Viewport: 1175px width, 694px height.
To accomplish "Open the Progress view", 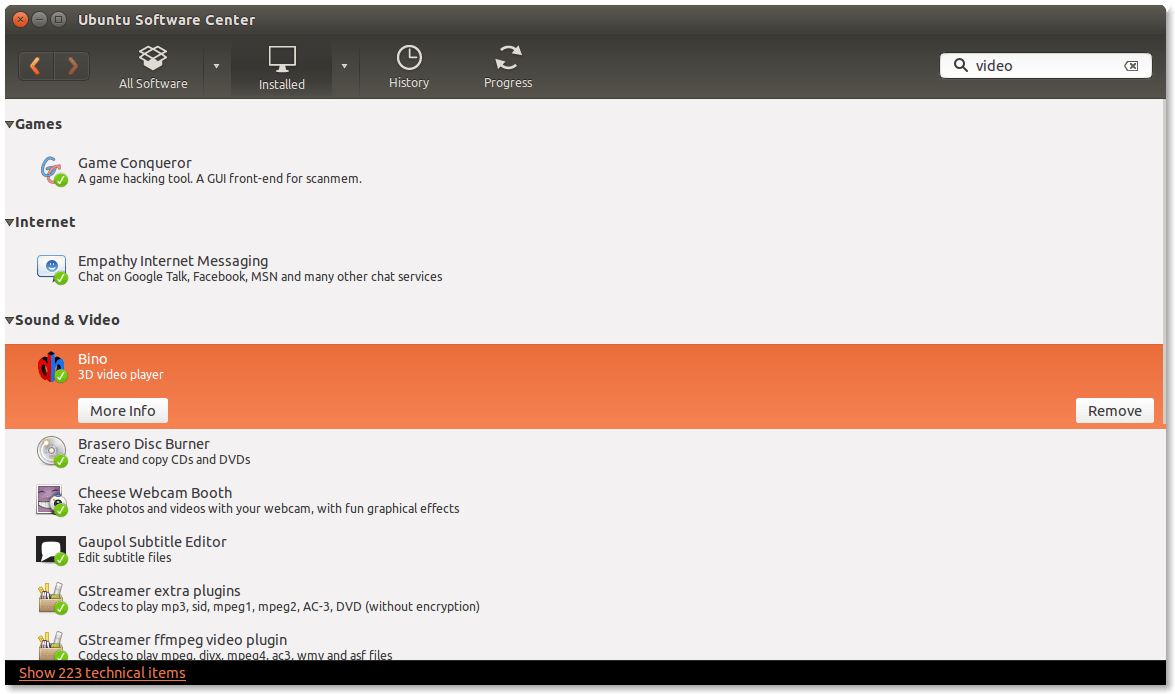I will coord(508,67).
